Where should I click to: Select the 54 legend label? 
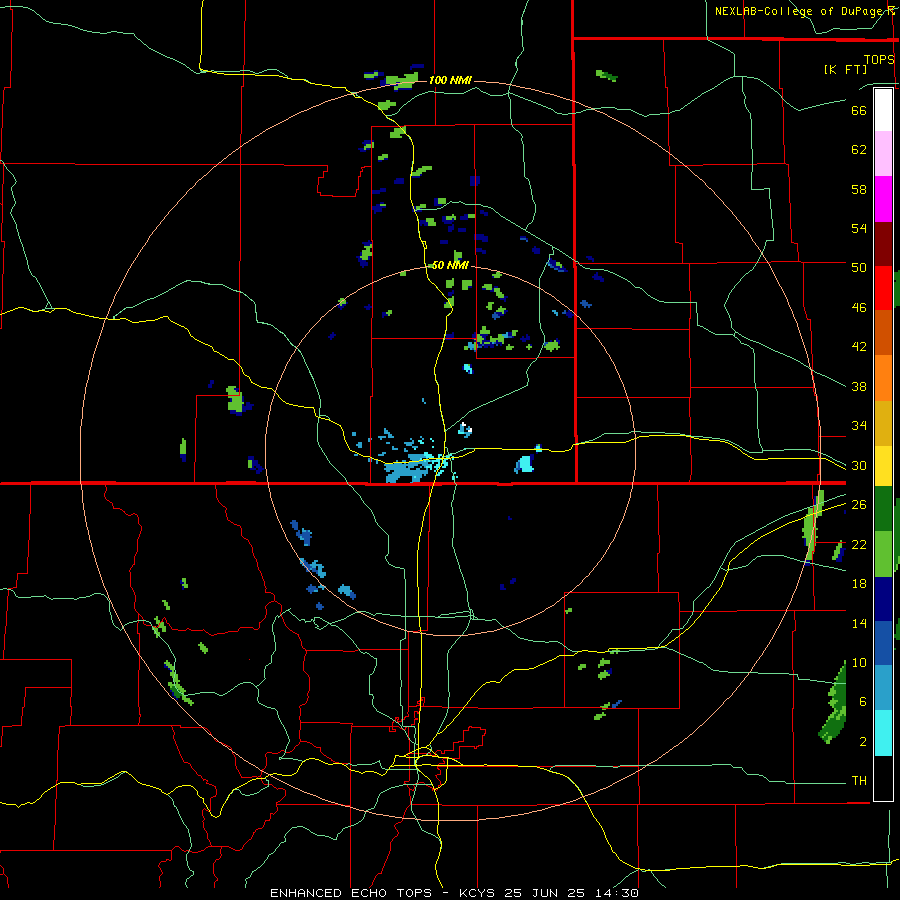(859, 228)
